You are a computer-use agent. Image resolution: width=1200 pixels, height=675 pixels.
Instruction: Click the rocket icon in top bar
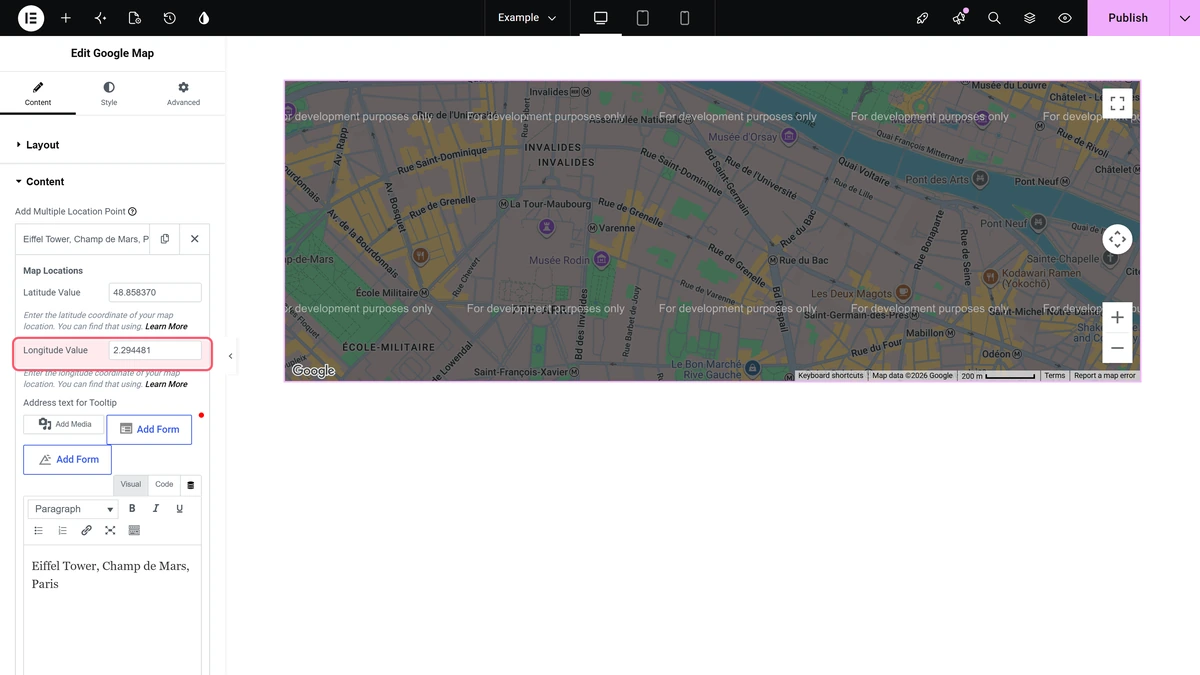coord(923,18)
